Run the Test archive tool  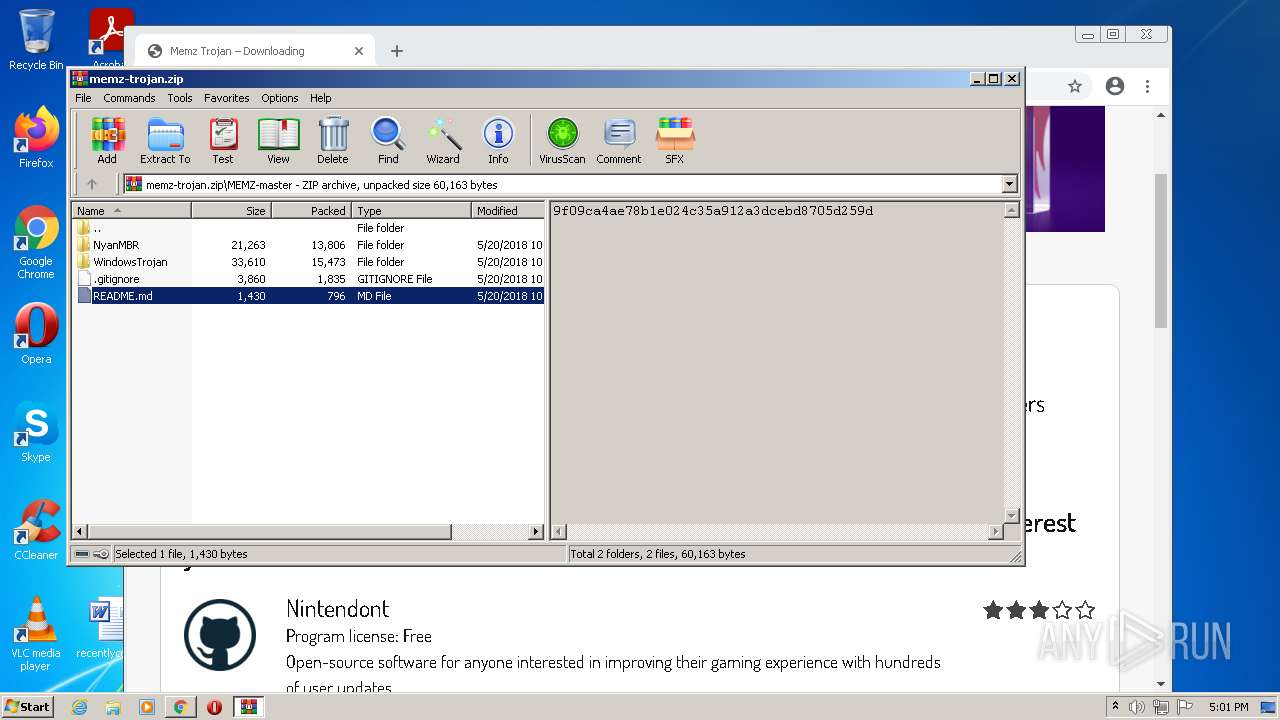(223, 140)
